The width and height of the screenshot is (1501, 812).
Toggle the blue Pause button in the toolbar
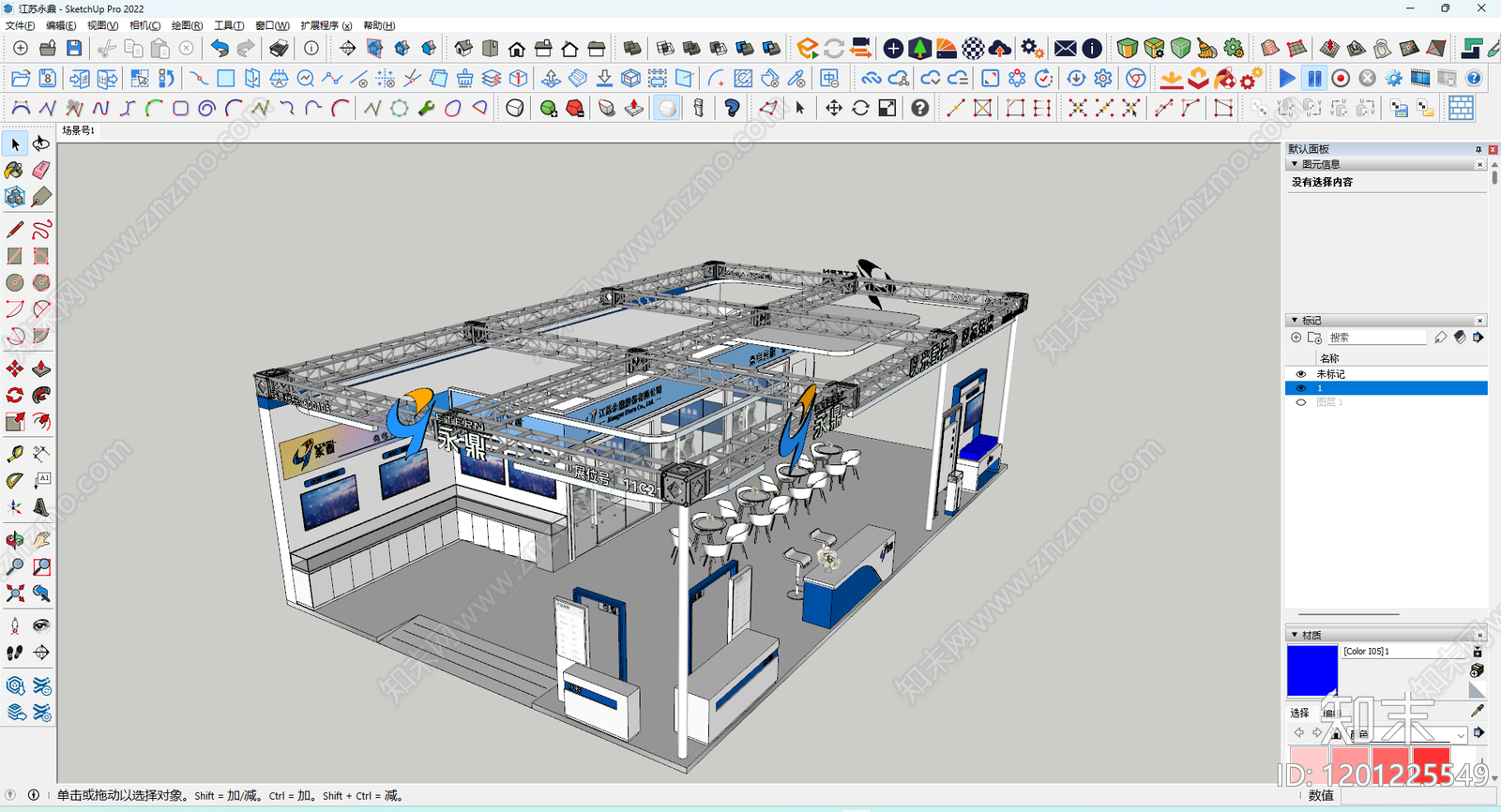point(1314,78)
